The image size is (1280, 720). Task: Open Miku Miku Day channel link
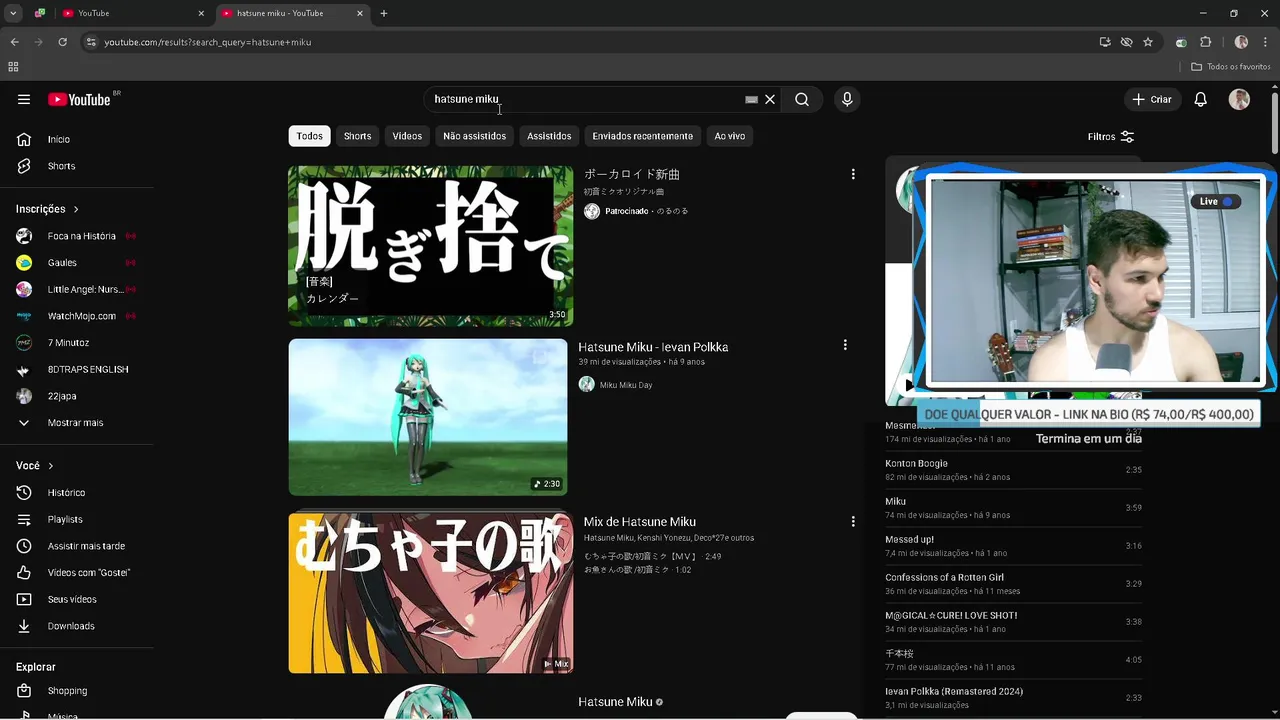(x=626, y=385)
